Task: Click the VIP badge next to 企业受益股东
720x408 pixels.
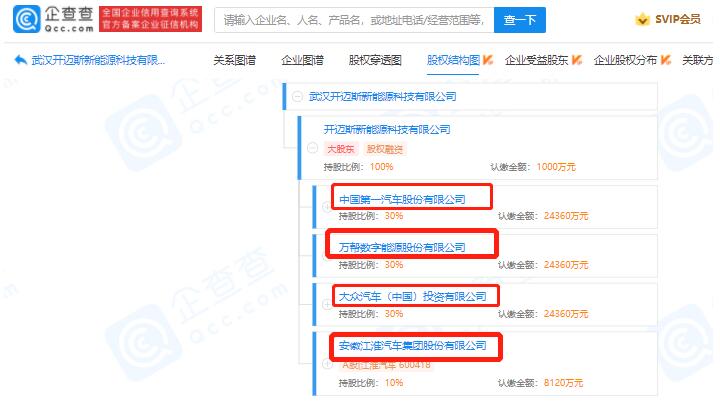Action: pyautogui.click(x=577, y=60)
